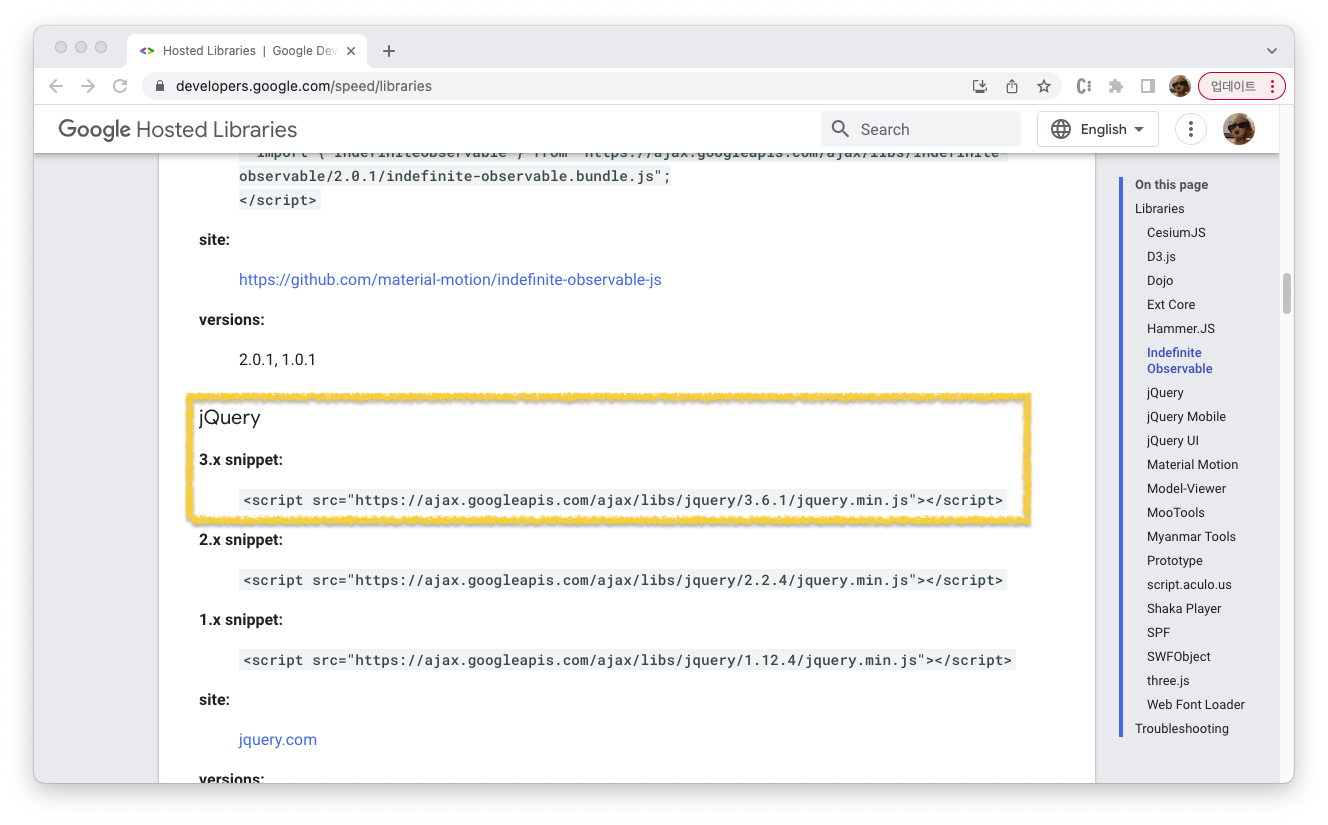
Task: Select Indefinite Observable in the sidebar
Action: coord(1180,361)
